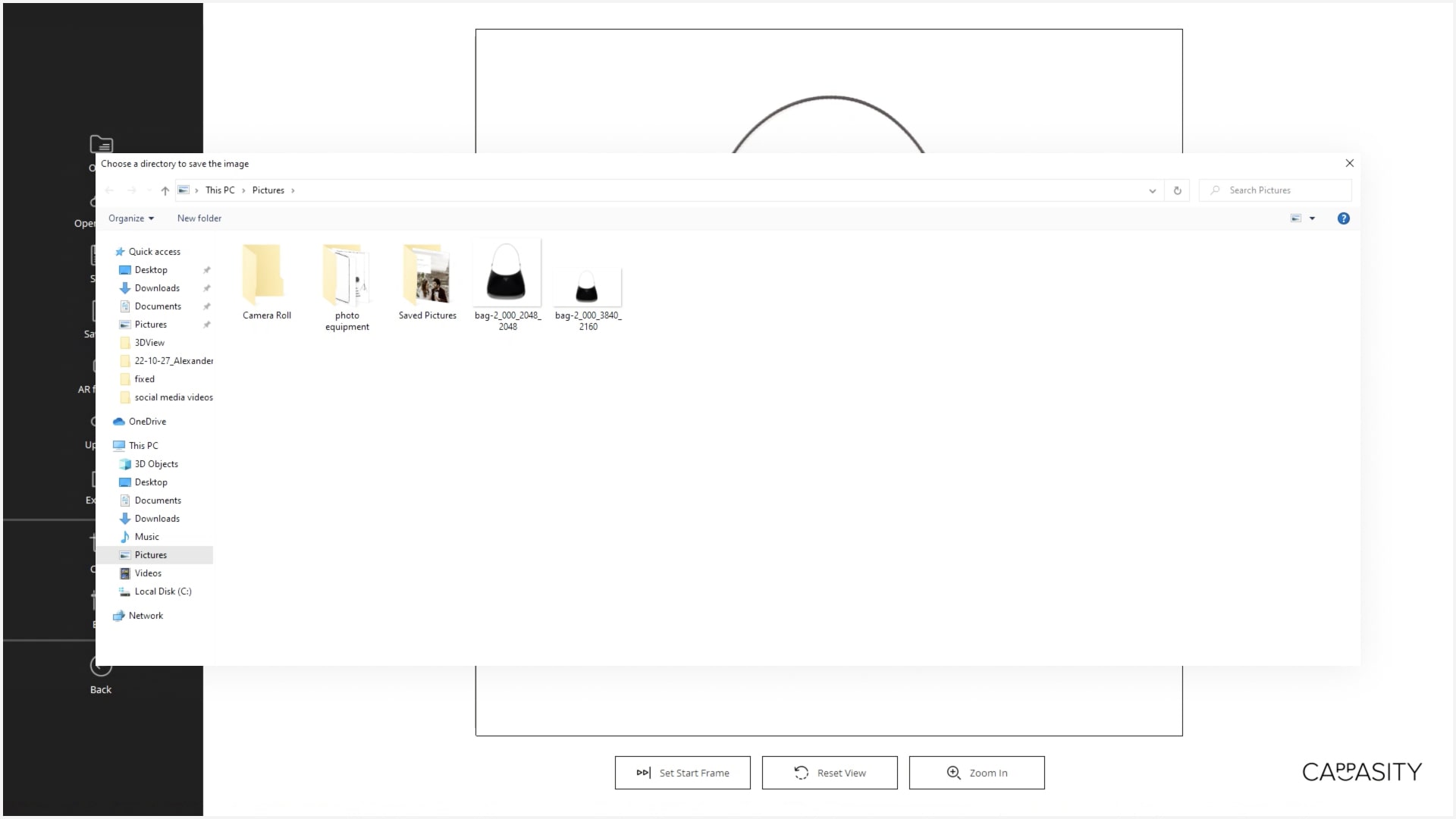
Task: Open the photo equipment folder
Action: coord(347,287)
